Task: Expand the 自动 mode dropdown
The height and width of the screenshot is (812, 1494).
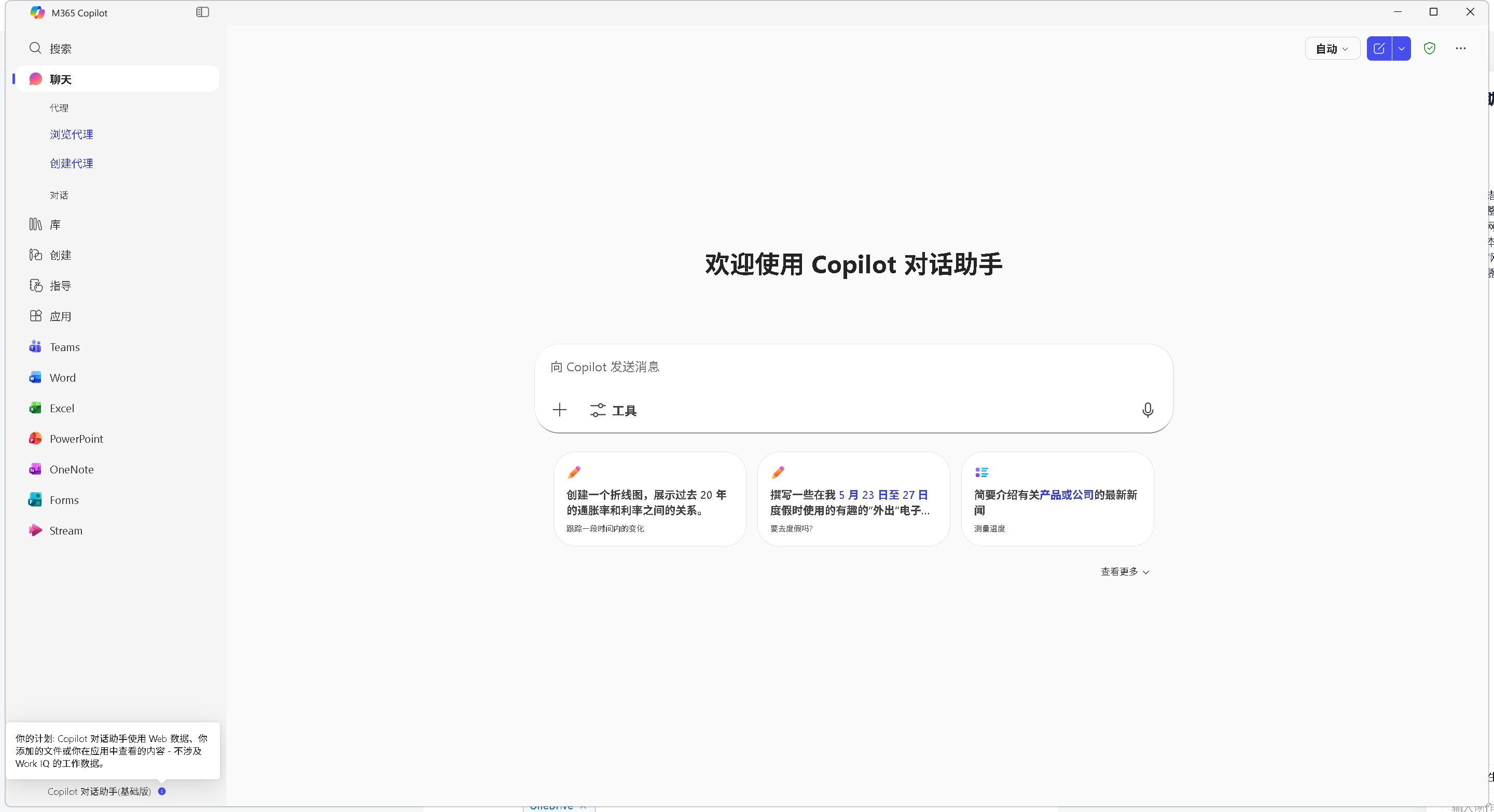Action: (1332, 49)
